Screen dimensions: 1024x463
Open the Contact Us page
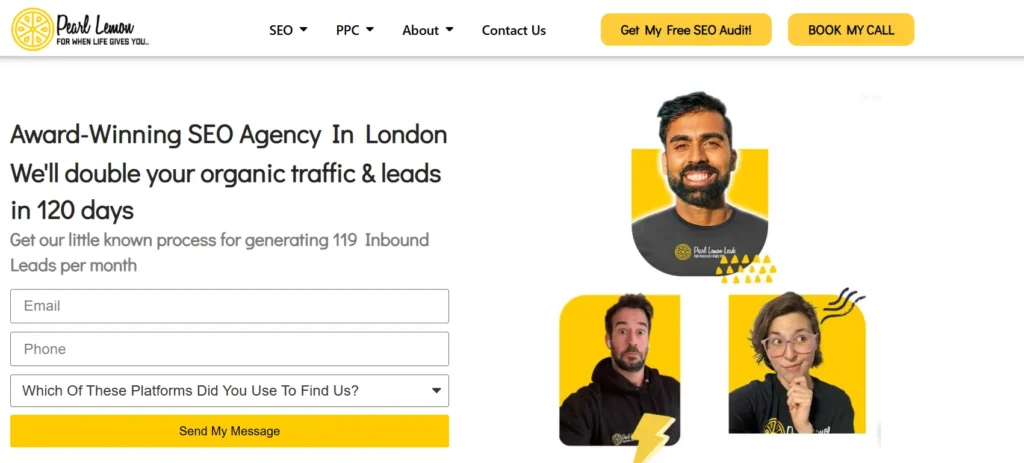click(x=514, y=30)
